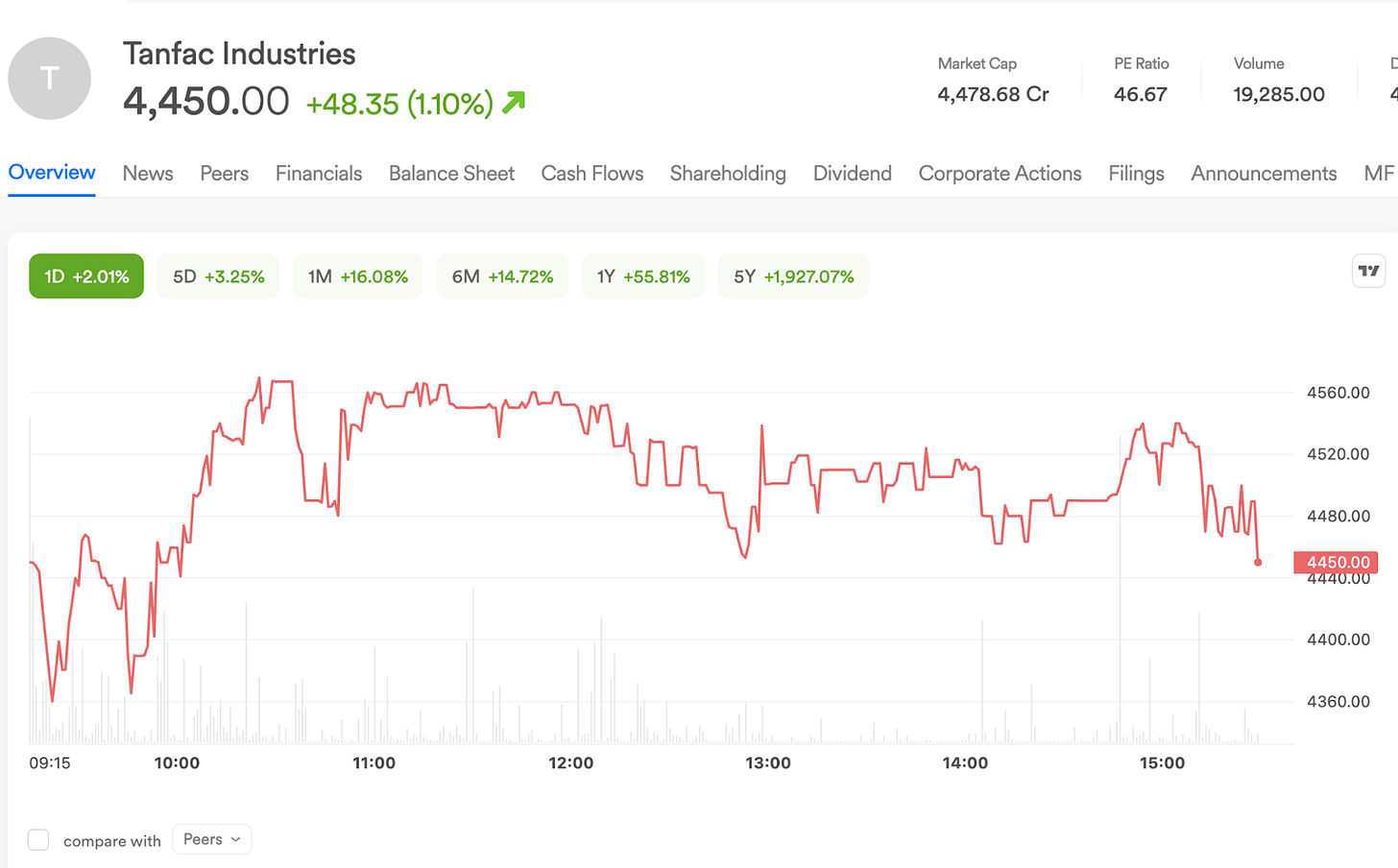Tick the compare with checkbox
1398x868 pixels.
click(38, 840)
